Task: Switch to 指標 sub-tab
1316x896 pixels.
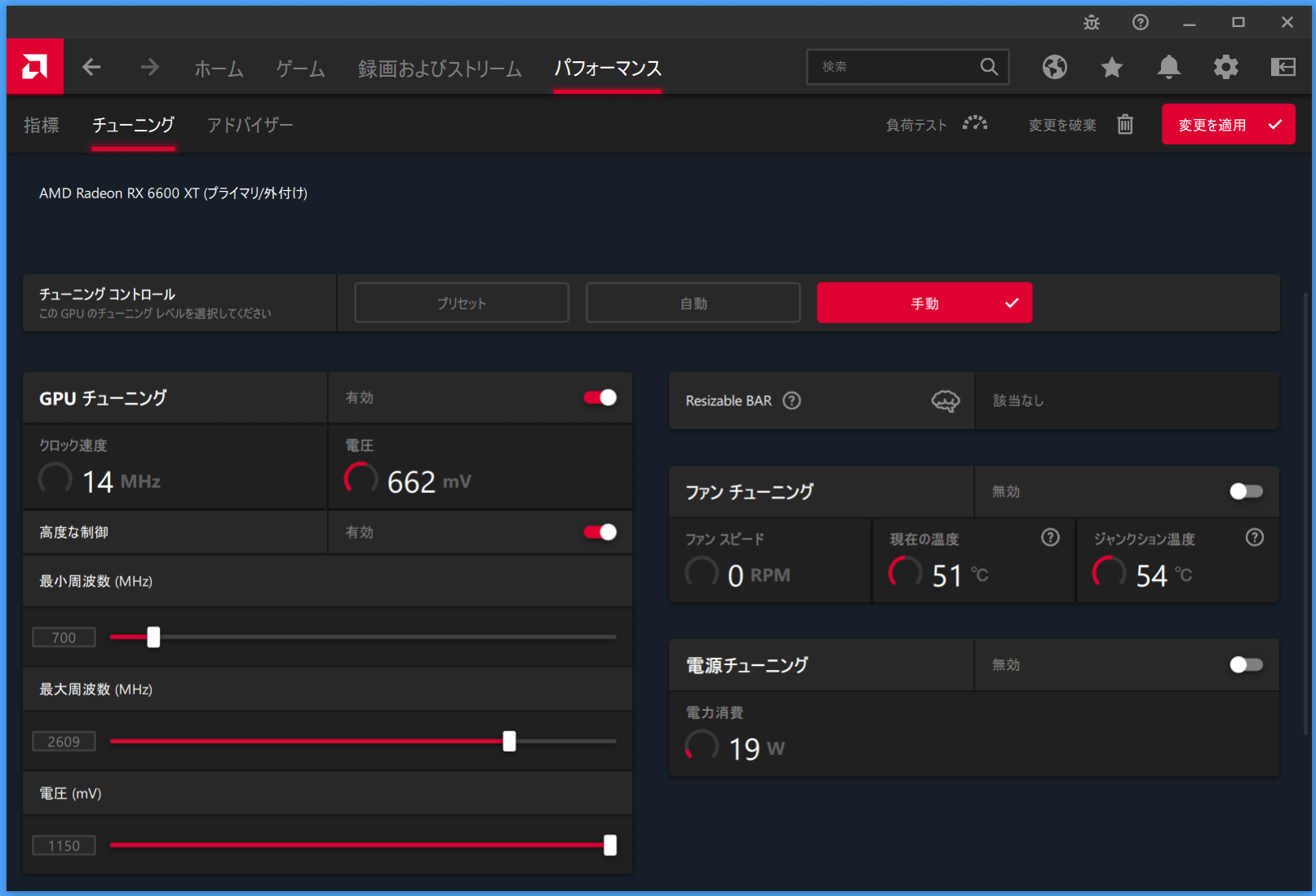Action: [42, 125]
